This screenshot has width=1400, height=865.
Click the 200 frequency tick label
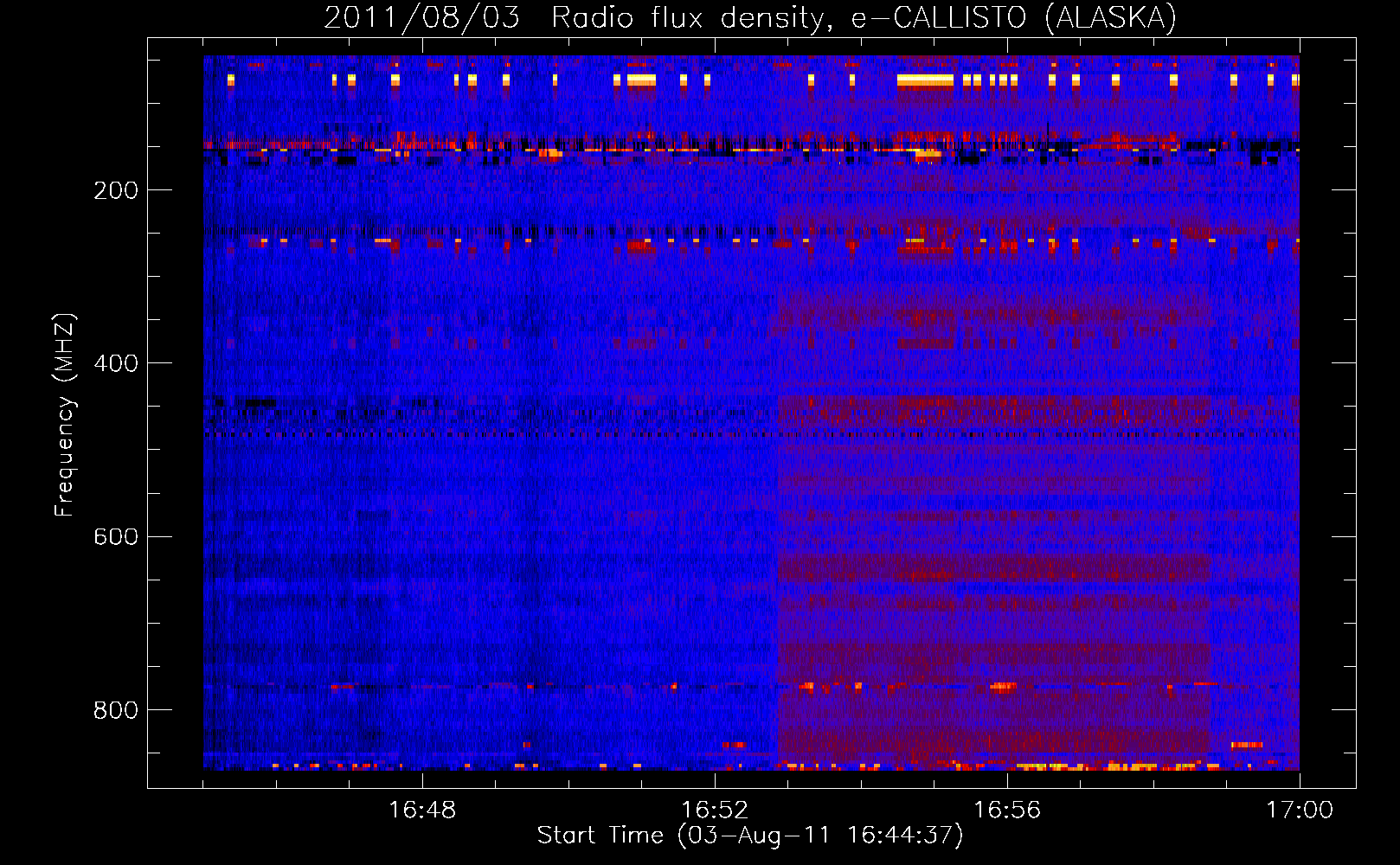(x=116, y=190)
